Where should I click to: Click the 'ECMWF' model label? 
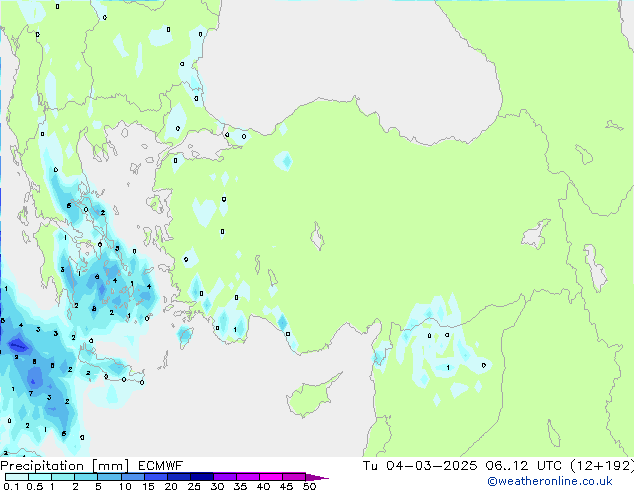(161, 466)
